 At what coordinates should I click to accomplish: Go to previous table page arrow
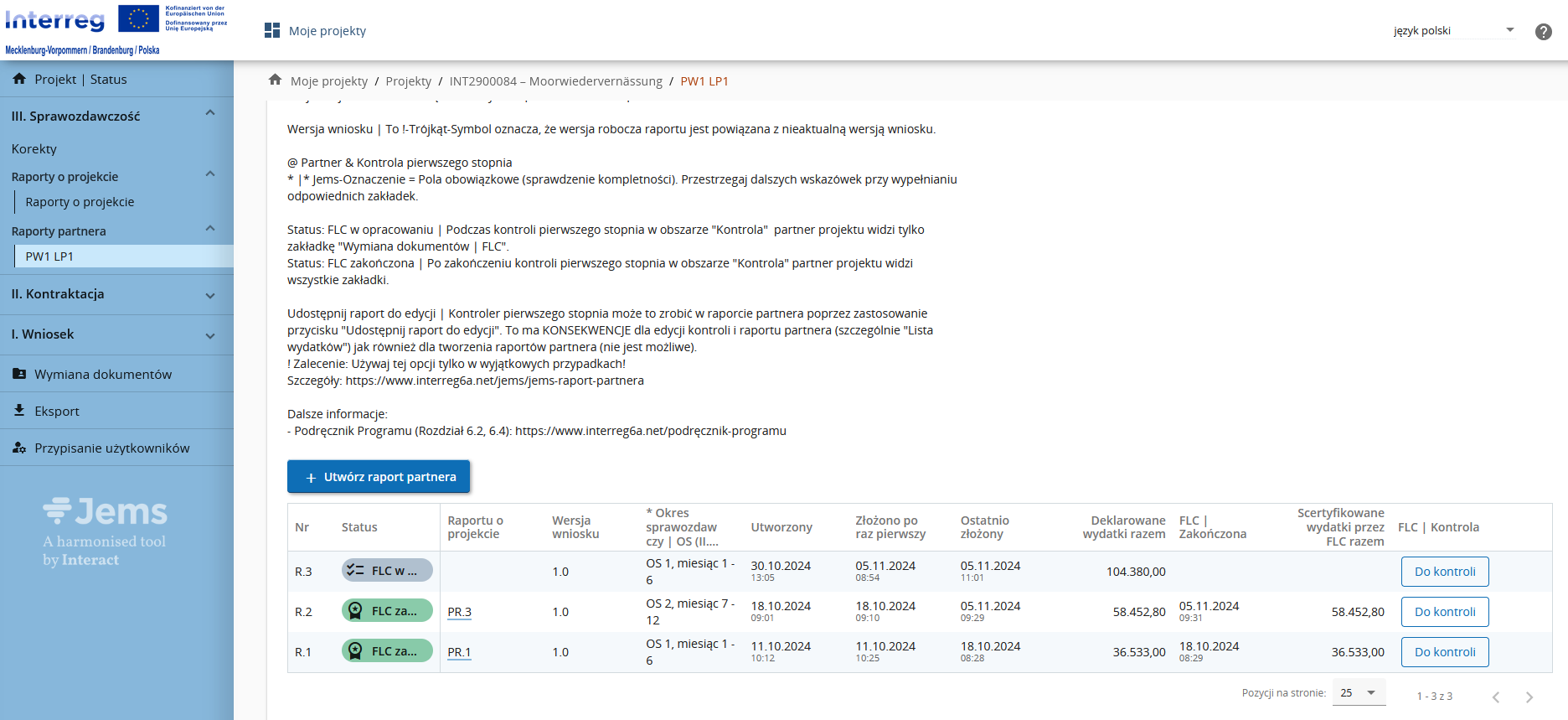pos(1495,697)
